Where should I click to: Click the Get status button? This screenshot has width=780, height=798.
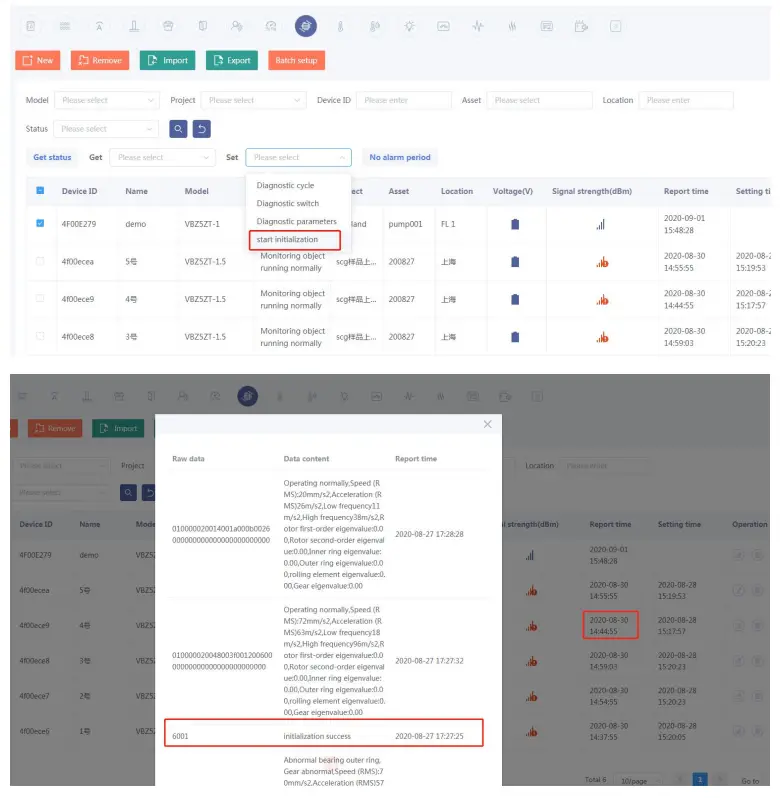52,157
